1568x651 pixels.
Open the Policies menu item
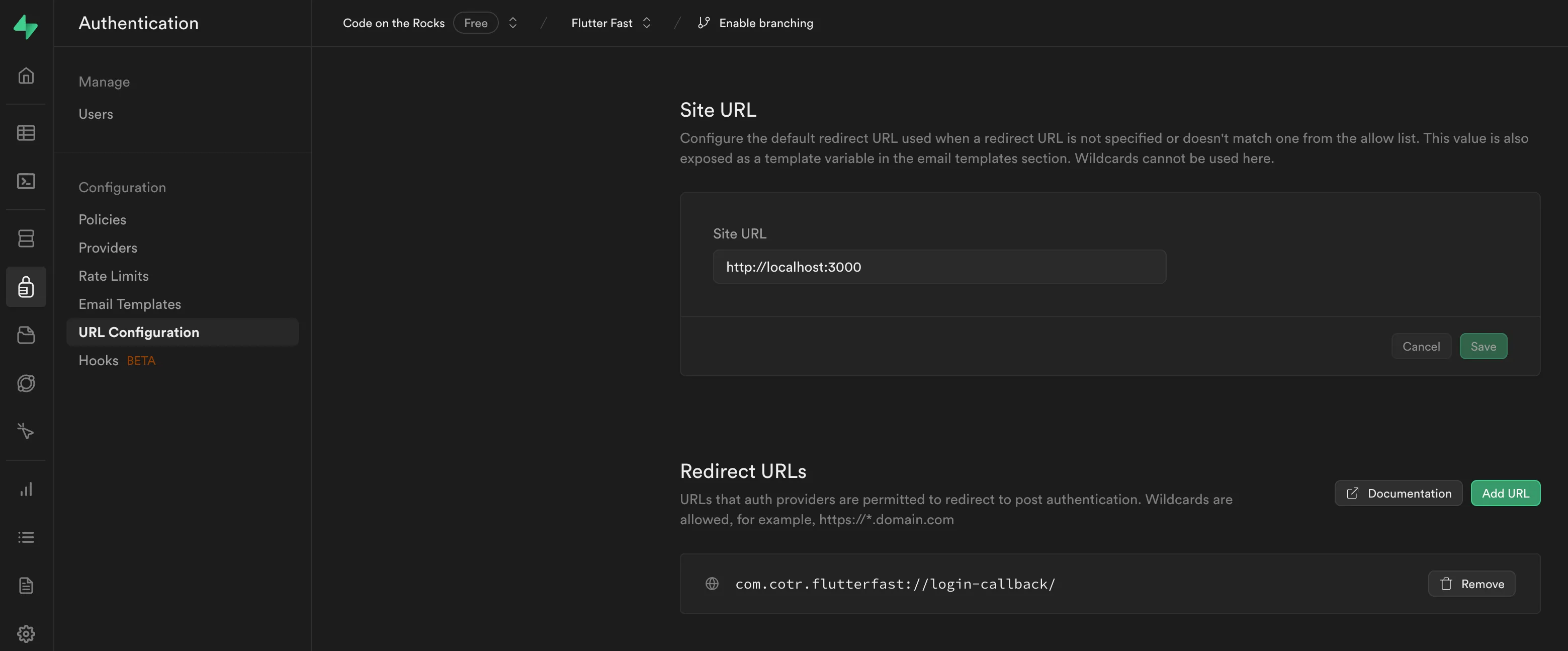pos(102,219)
